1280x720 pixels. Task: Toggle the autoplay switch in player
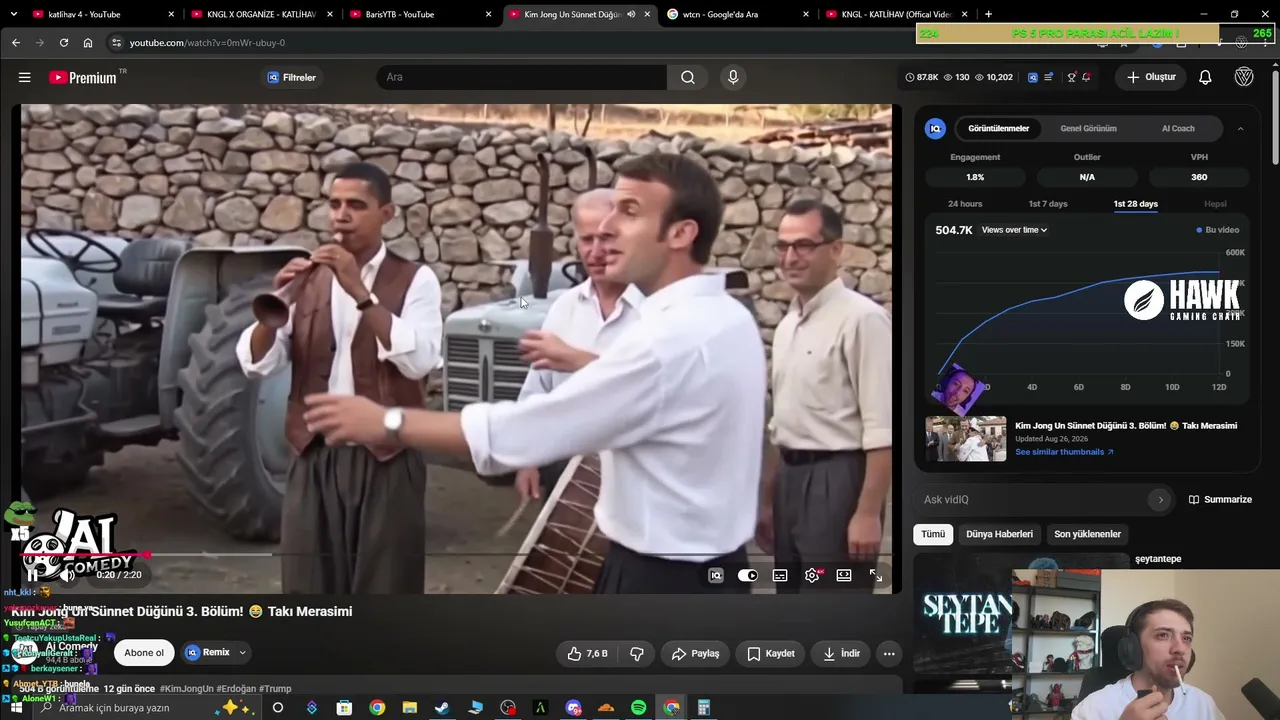coord(748,575)
